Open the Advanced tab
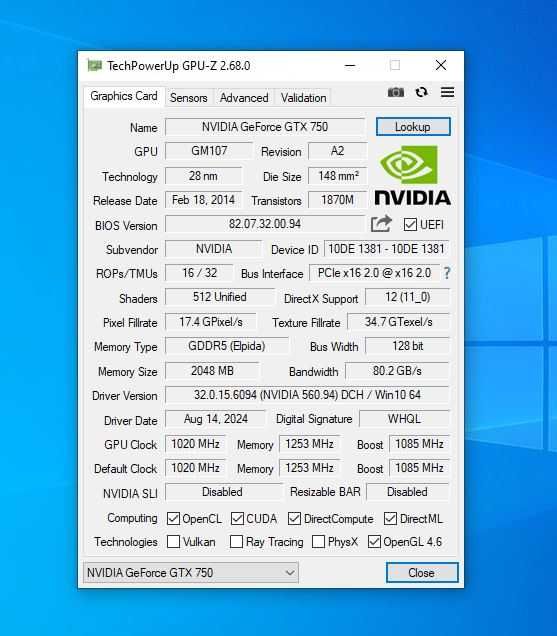The height and width of the screenshot is (636, 557). [244, 98]
